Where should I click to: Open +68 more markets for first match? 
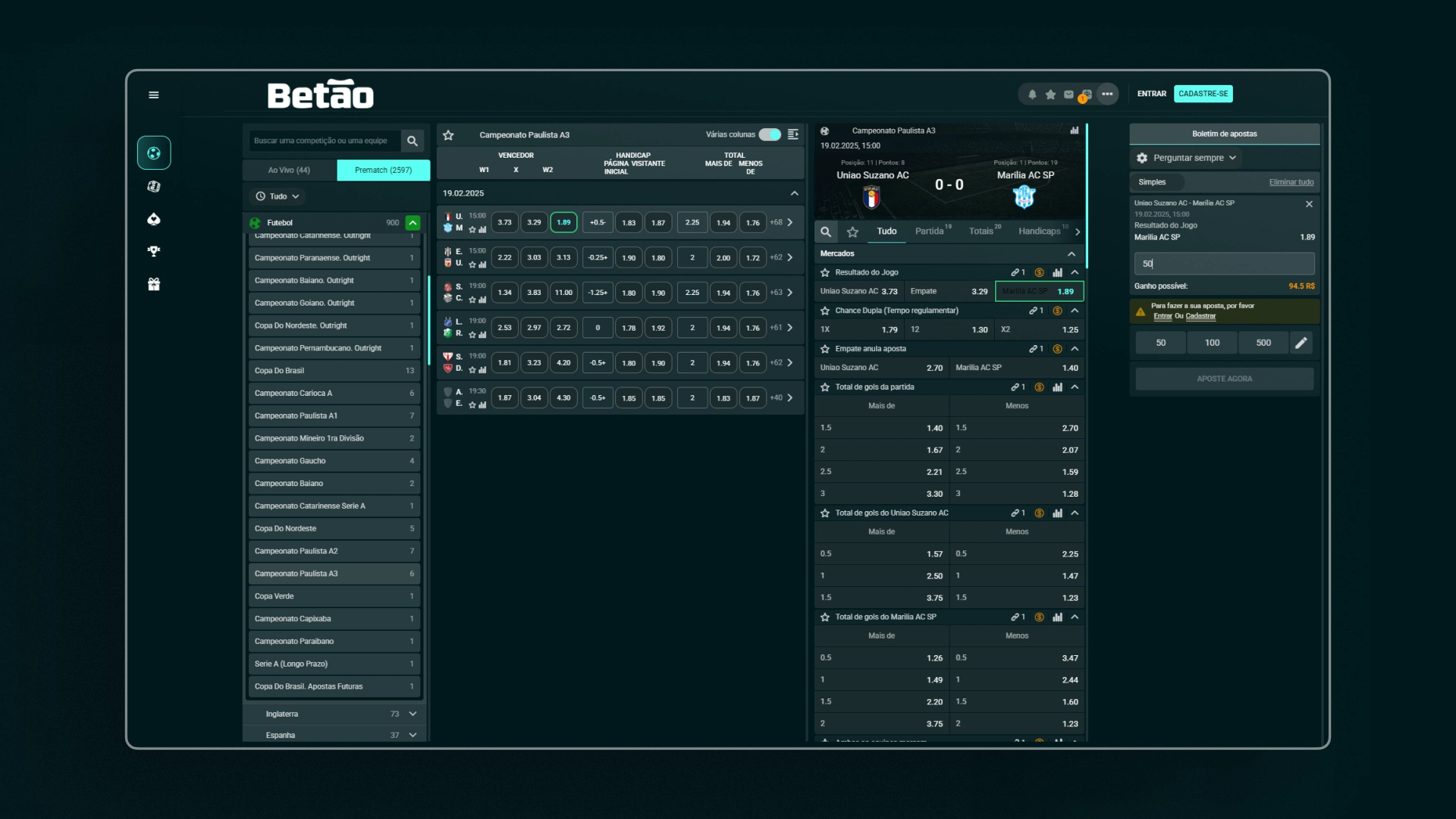point(782,222)
